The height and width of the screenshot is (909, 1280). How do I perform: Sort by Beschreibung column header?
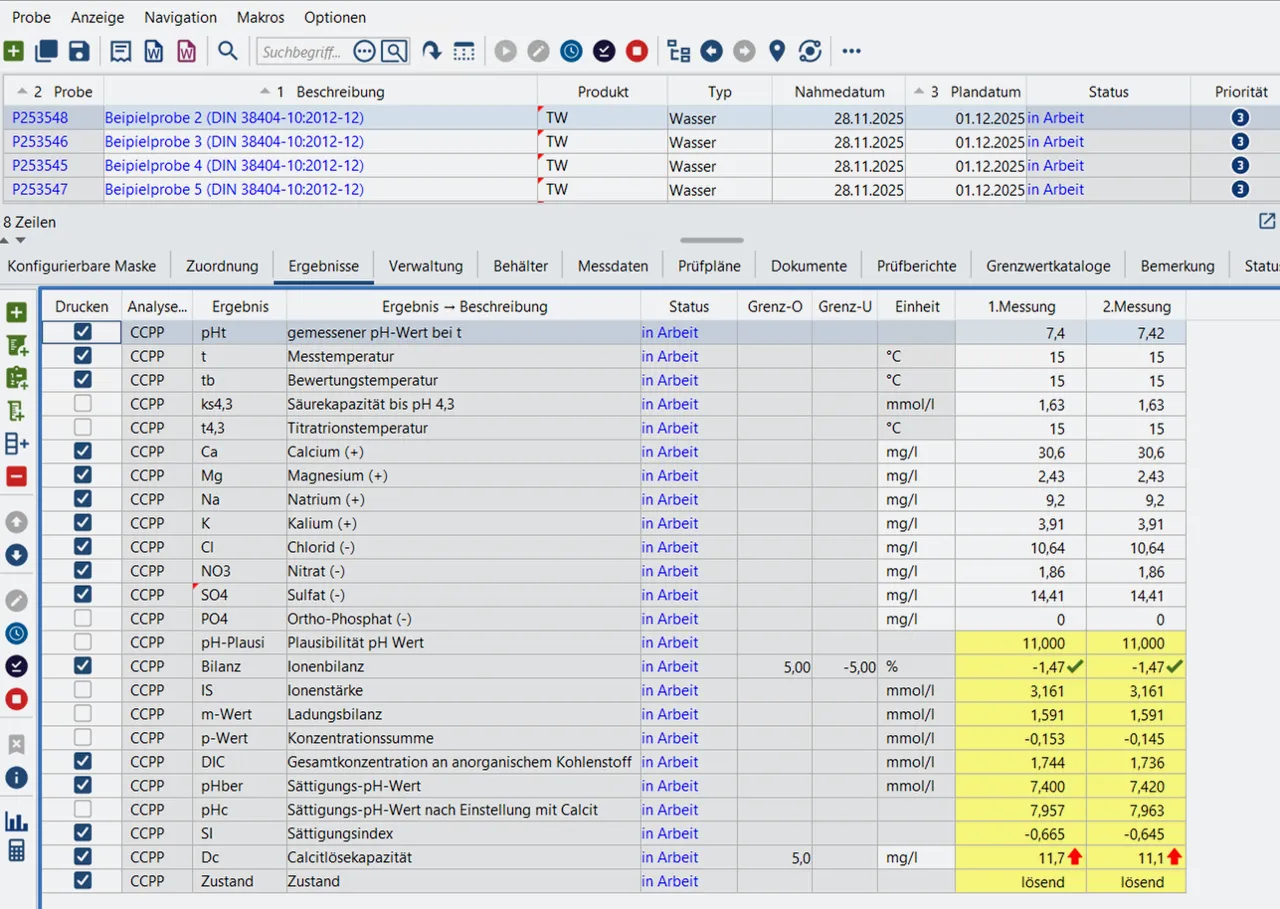321,91
